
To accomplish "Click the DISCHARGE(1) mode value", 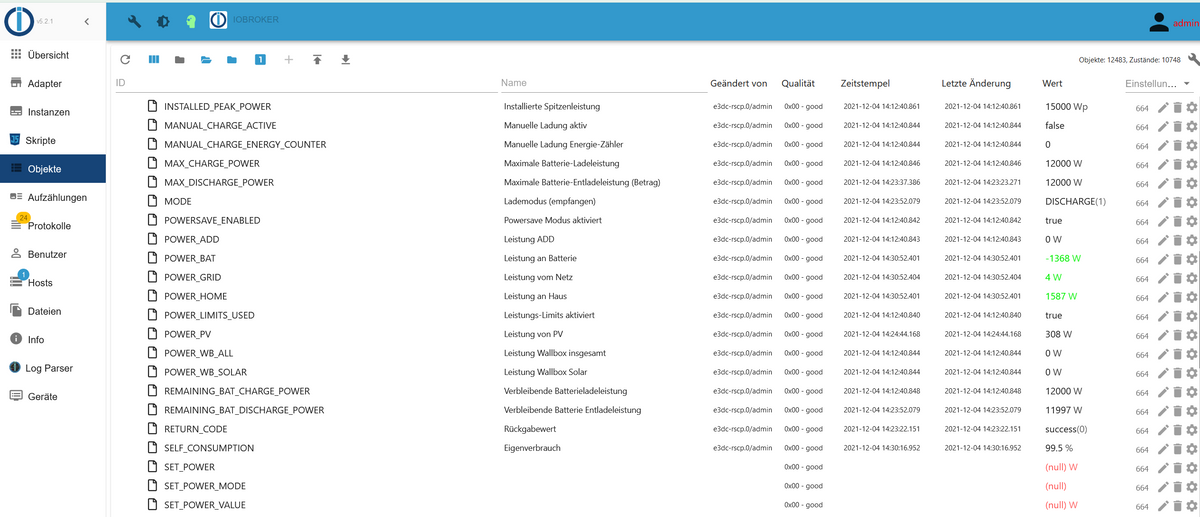I will coord(1076,202).
